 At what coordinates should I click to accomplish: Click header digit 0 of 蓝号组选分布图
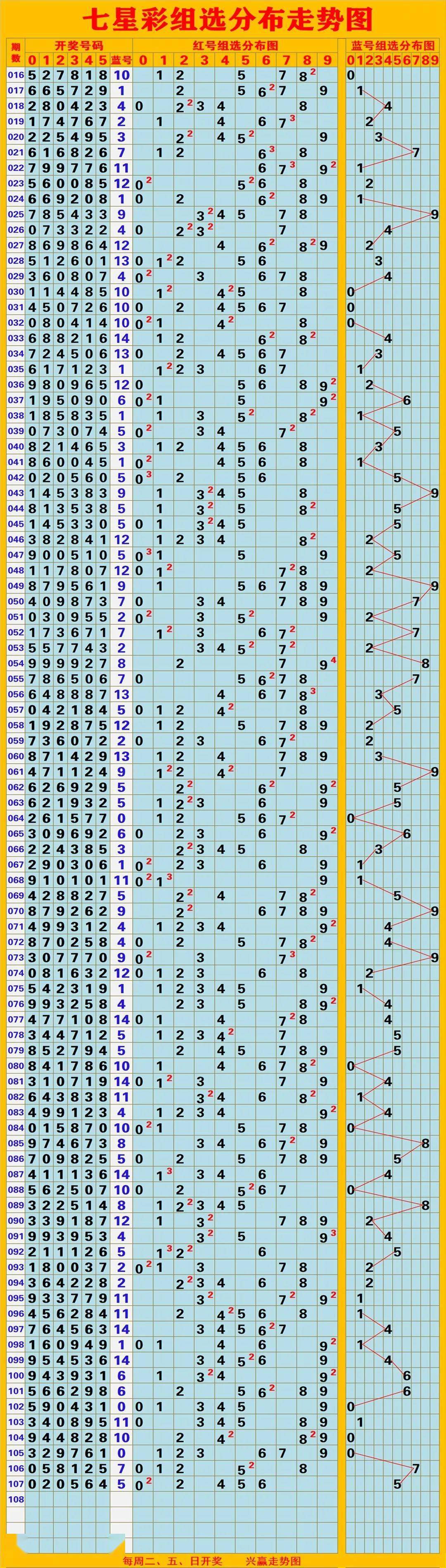click(350, 60)
